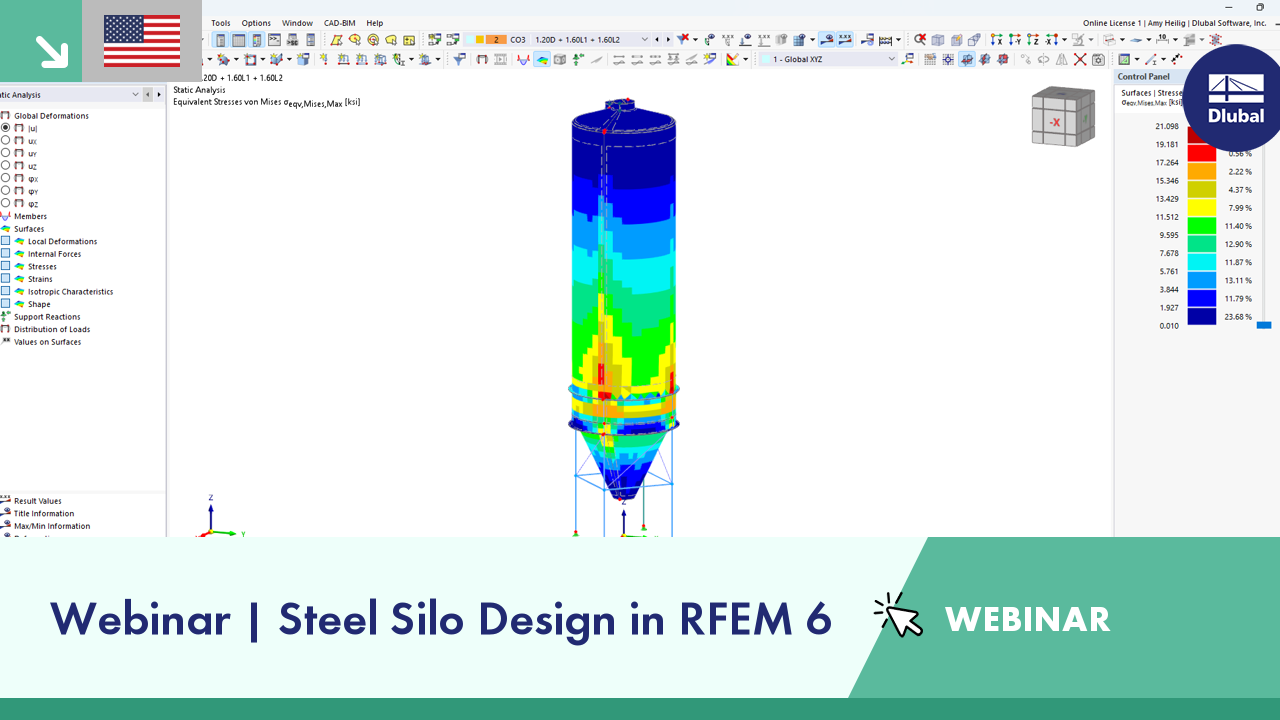
Task: Select the uZ deformation radio button
Action: [6, 165]
